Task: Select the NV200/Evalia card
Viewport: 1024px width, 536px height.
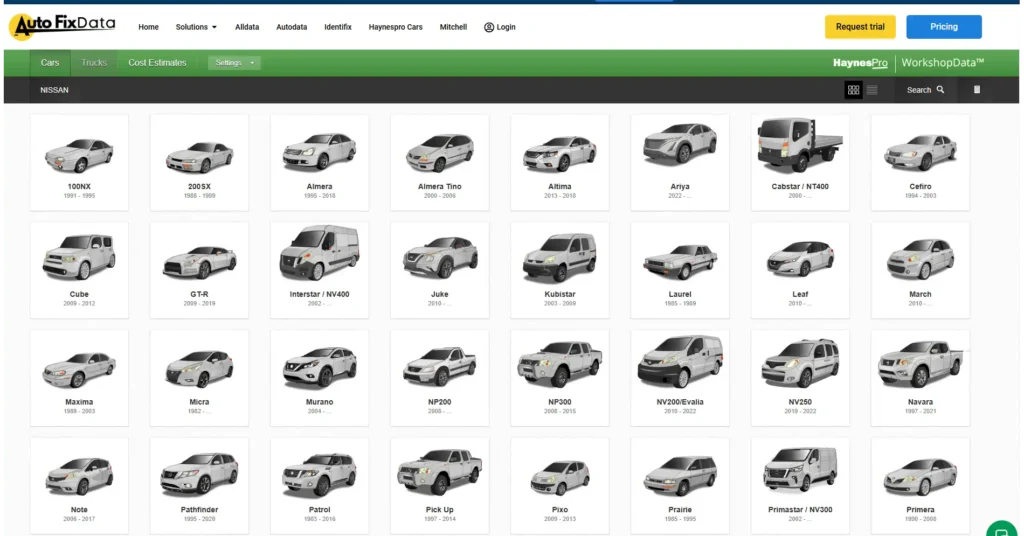Action: (x=680, y=378)
